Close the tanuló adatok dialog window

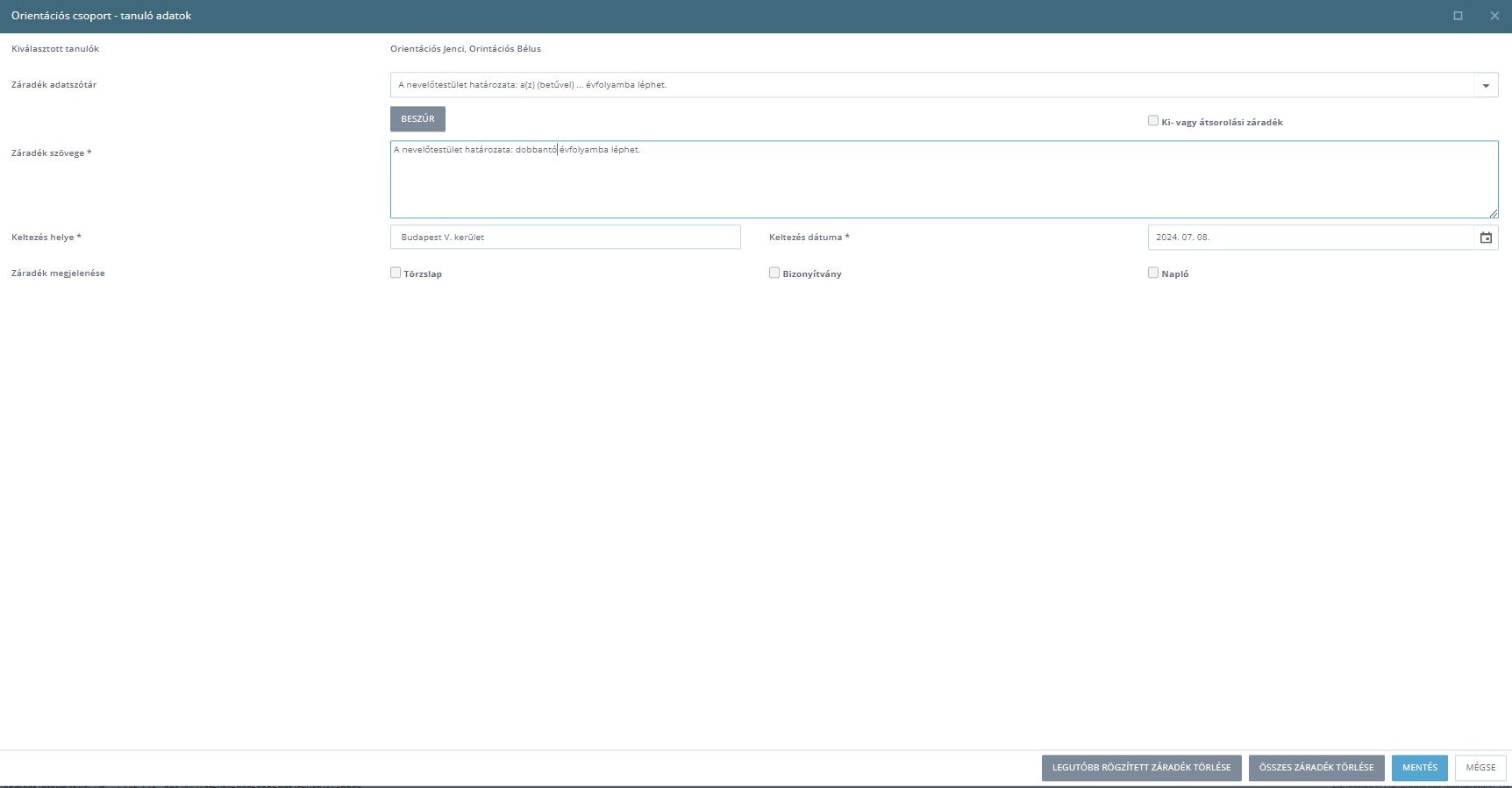point(1494,16)
